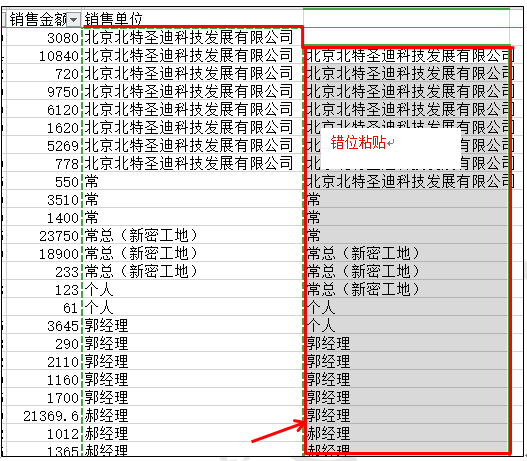Select the first gray pasted 常 cell
Viewport: 527px width, 461px height.
coord(407,200)
